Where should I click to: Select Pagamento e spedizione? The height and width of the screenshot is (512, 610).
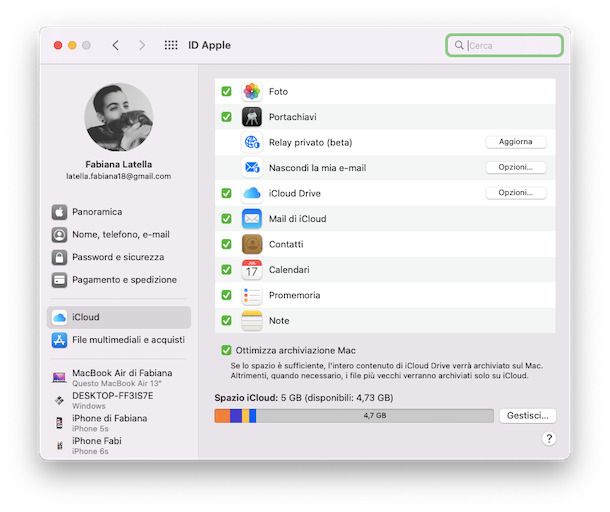pyautogui.click(x=119, y=280)
